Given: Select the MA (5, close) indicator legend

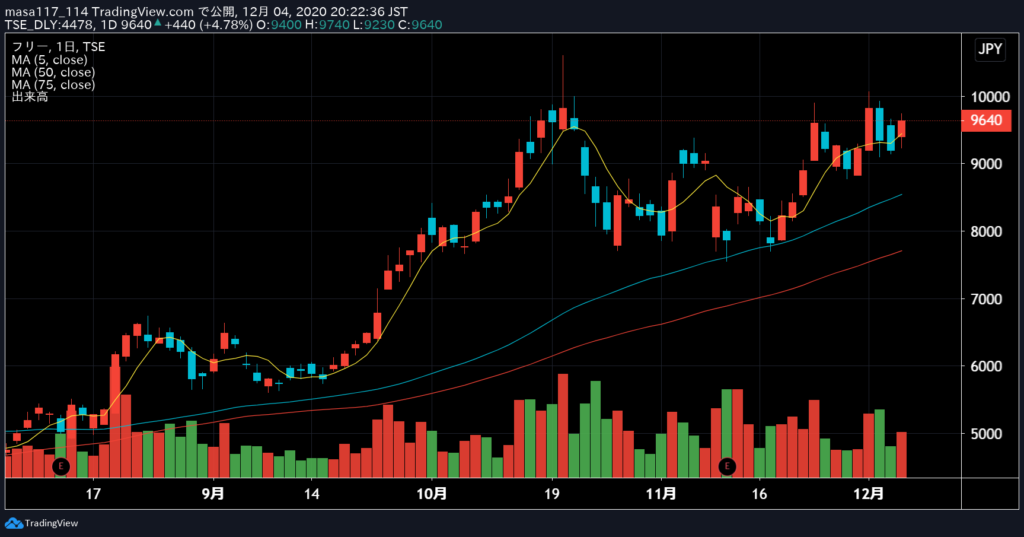Looking at the screenshot, I should [49, 59].
